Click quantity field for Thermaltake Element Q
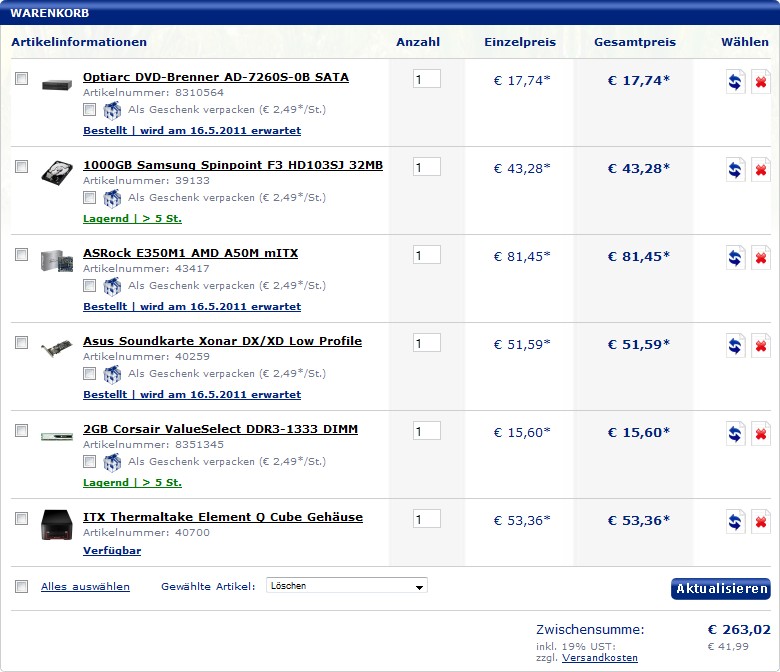This screenshot has width=780, height=672. 426,519
